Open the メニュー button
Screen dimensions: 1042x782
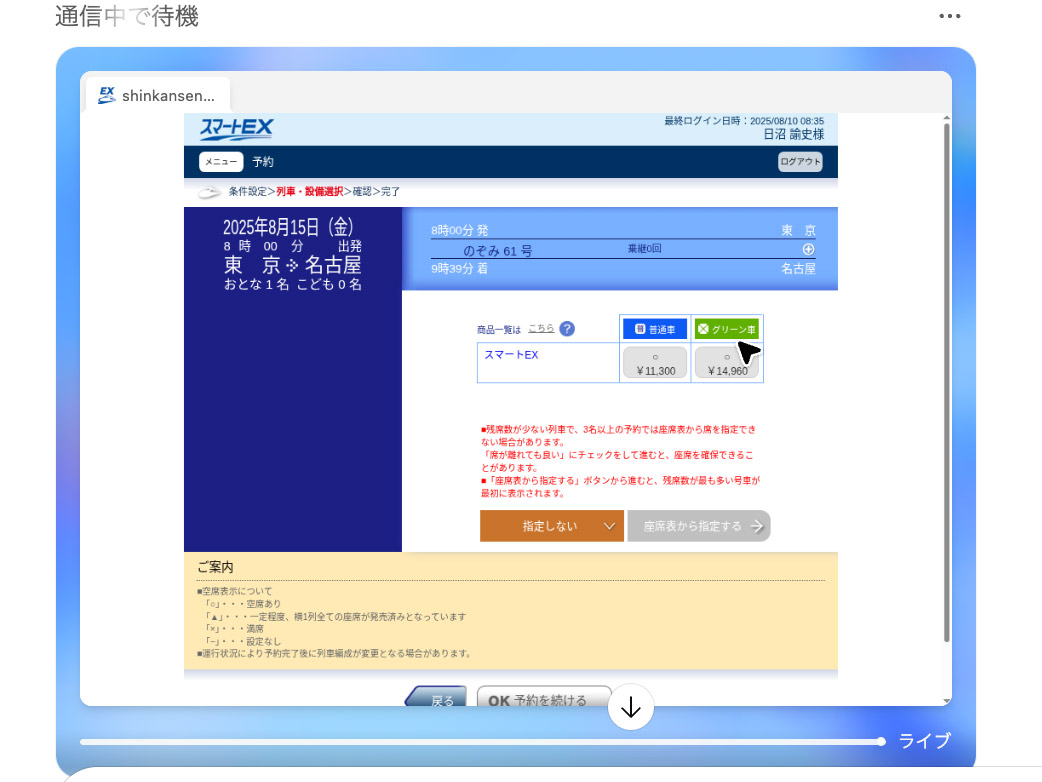221,162
